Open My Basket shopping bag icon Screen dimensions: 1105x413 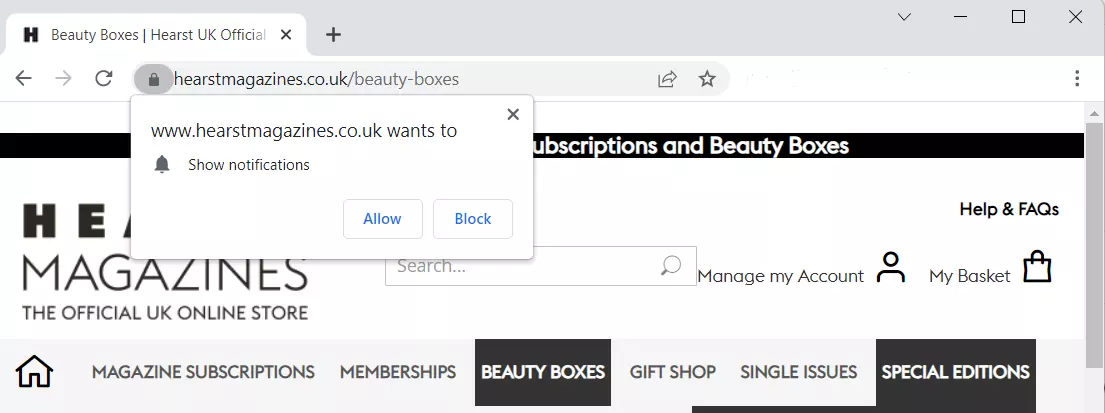tap(1037, 266)
